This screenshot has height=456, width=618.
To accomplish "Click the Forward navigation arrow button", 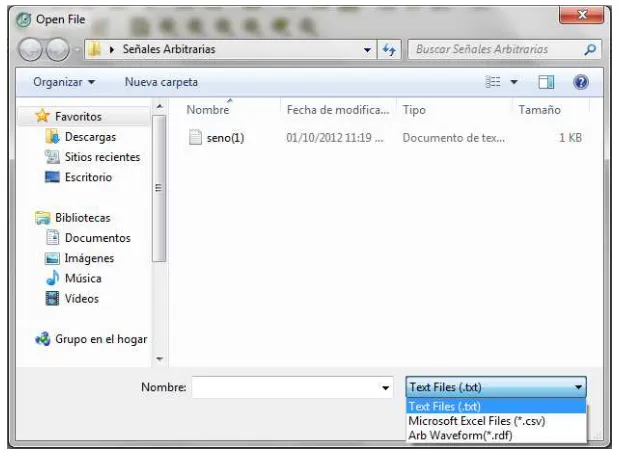I will point(58,50).
